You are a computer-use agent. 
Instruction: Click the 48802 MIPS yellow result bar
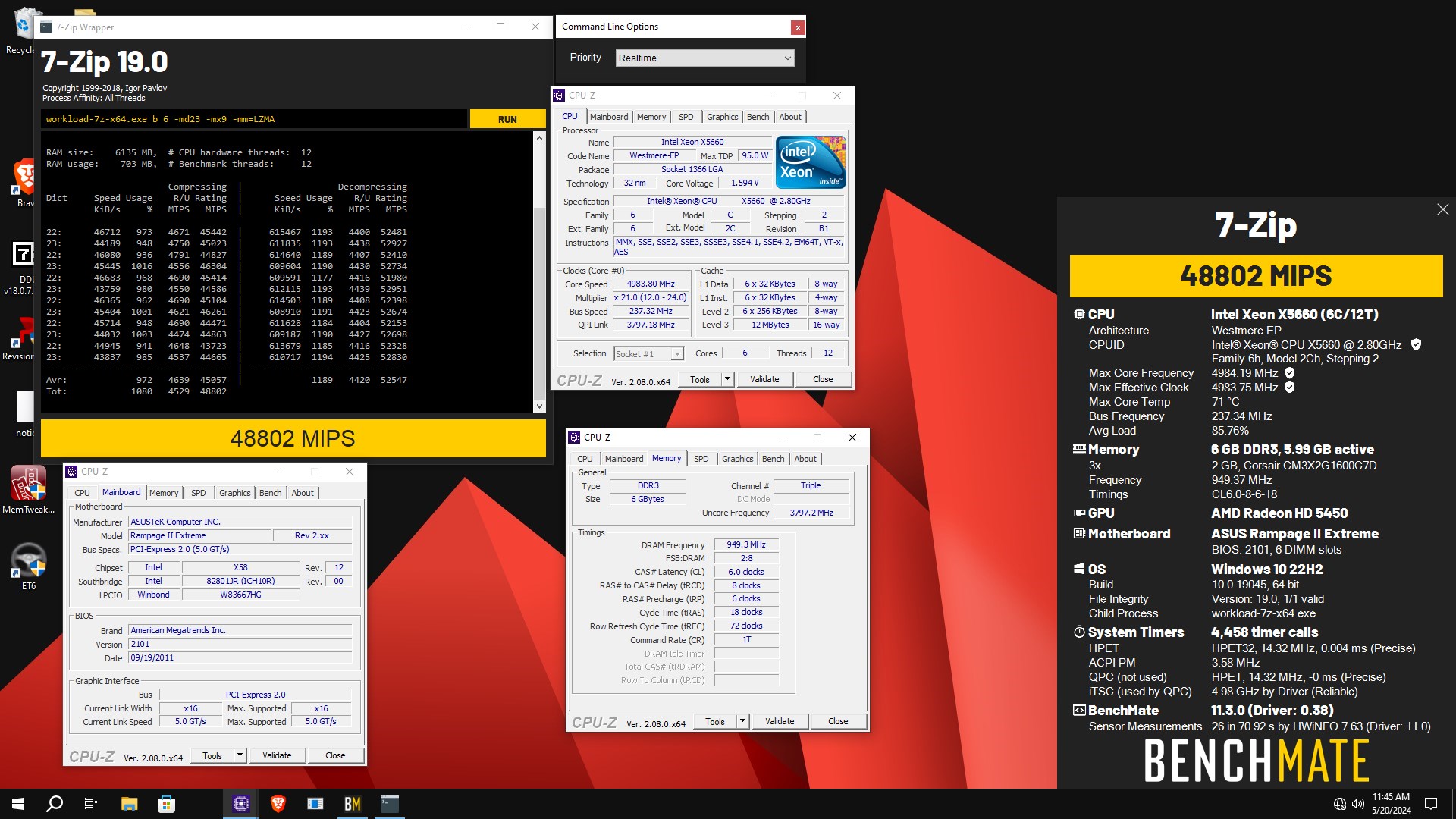pyautogui.click(x=293, y=438)
